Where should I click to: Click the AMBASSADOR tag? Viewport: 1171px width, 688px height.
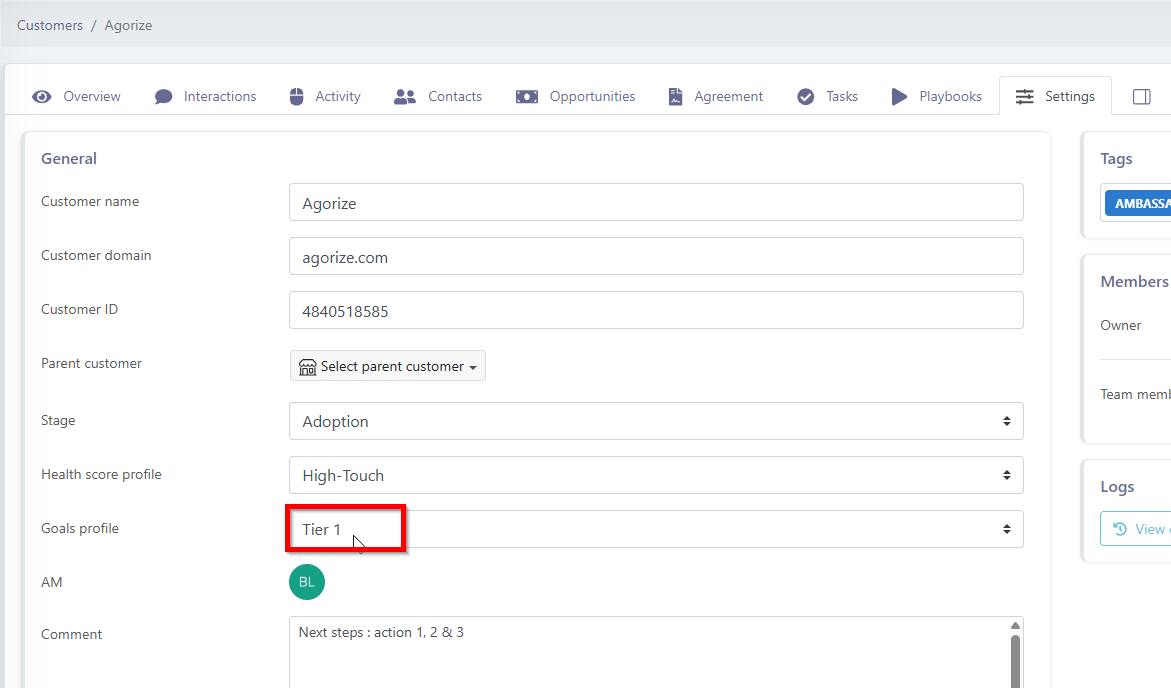pos(1139,203)
